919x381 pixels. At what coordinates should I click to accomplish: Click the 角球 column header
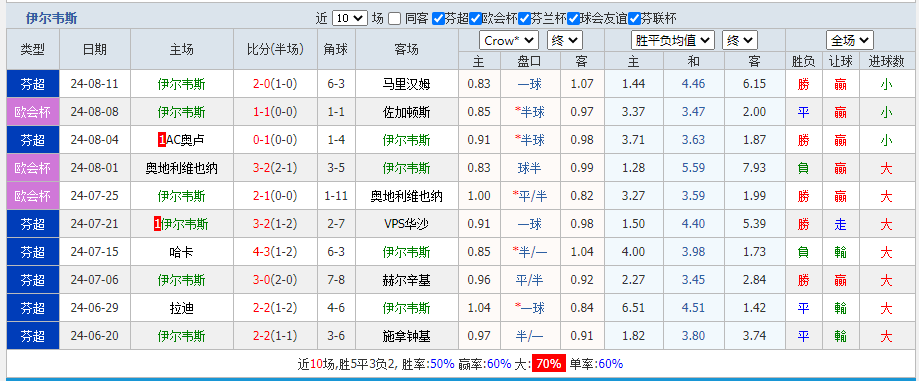click(336, 49)
